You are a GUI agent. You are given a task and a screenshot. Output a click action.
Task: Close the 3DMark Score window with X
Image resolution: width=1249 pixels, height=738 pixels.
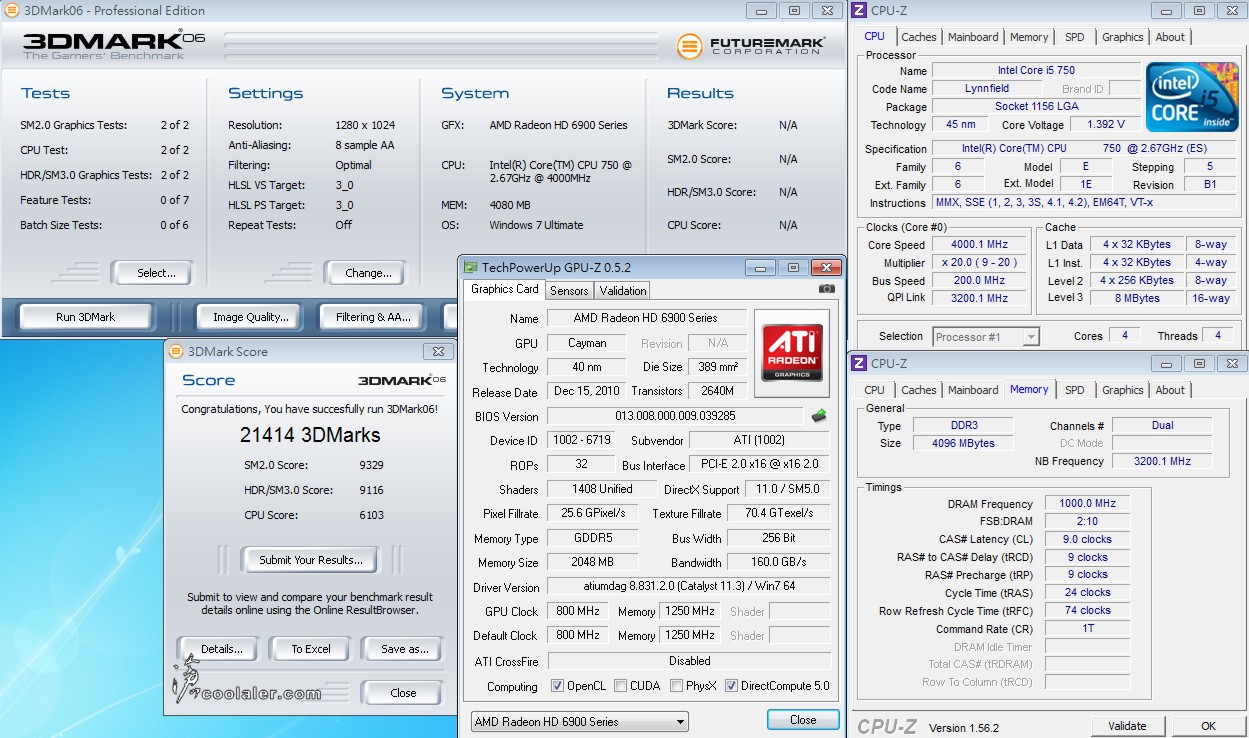coord(437,351)
